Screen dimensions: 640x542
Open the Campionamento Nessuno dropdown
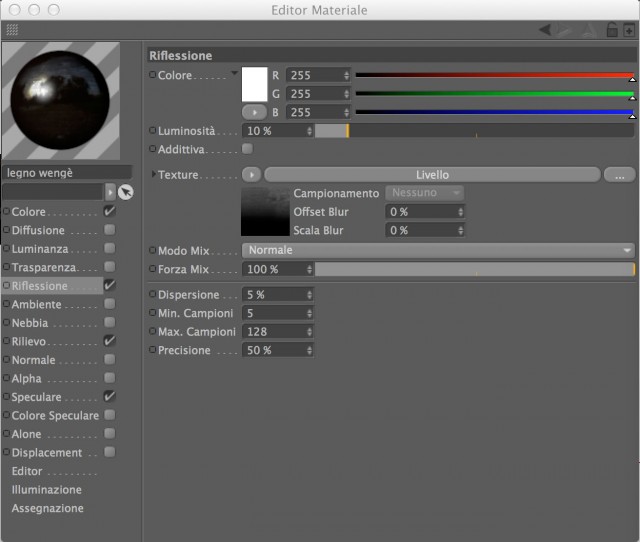coord(424,193)
